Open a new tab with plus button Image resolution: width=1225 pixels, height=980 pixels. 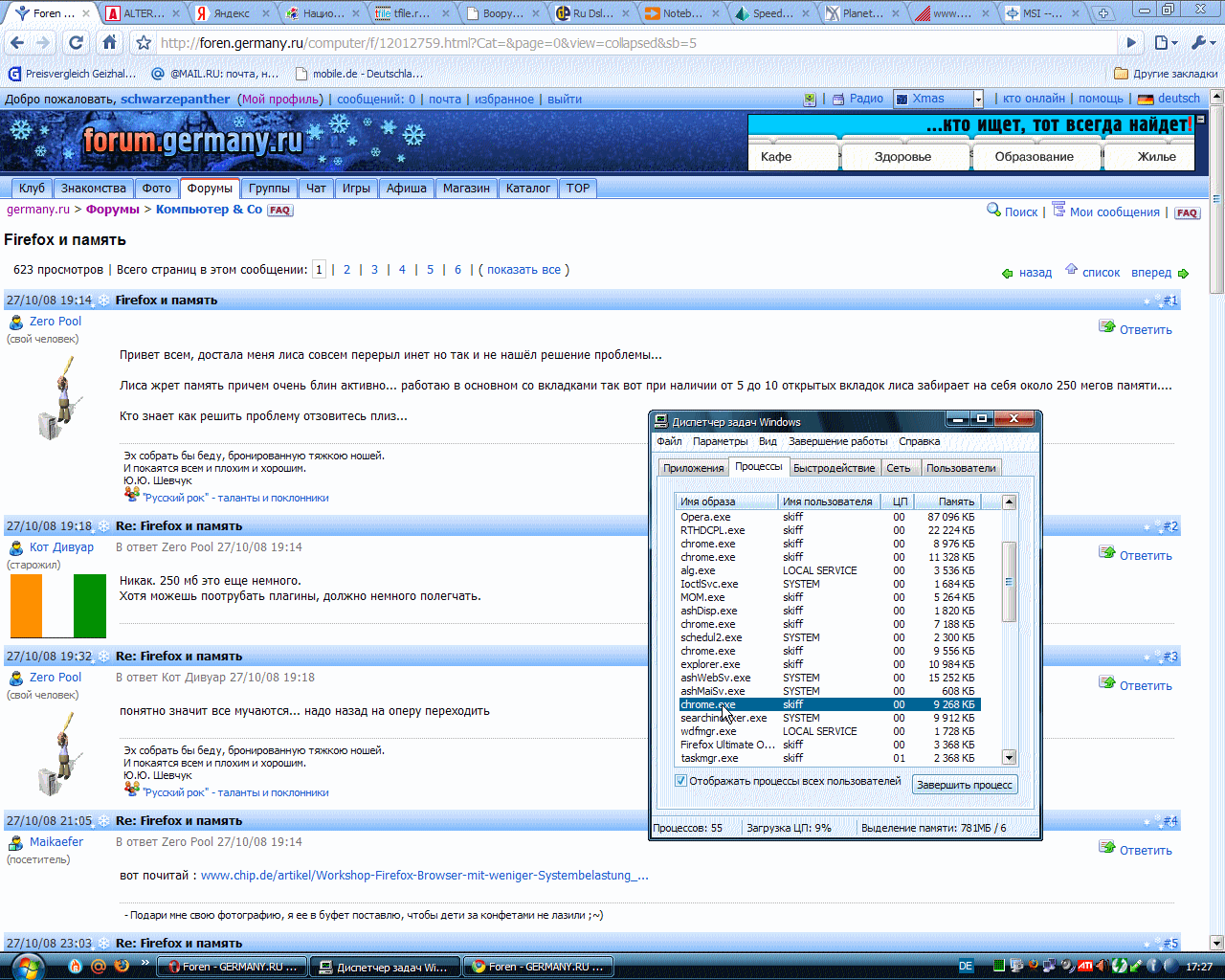(1103, 13)
